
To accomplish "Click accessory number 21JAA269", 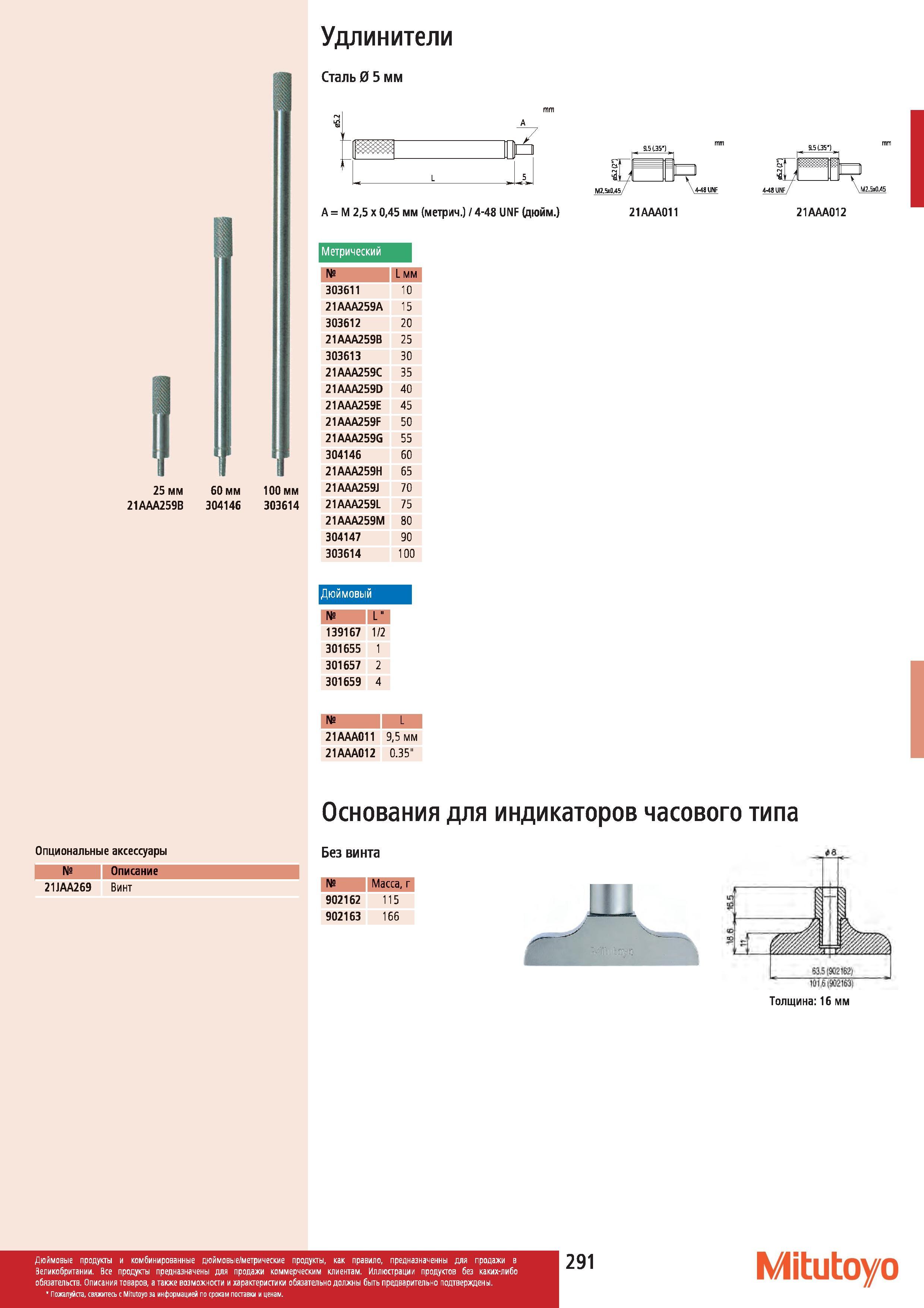I will [68, 887].
